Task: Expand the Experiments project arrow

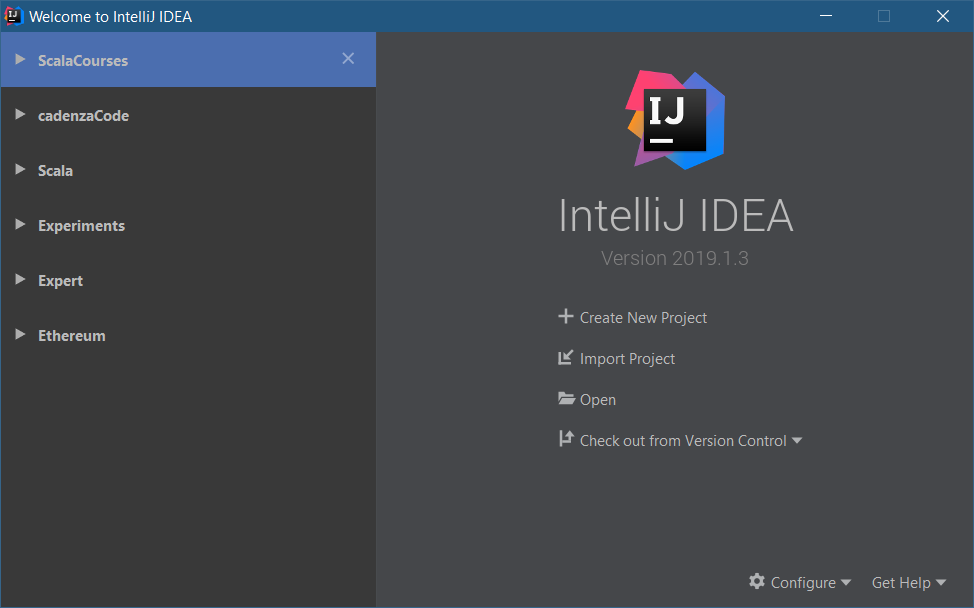Action: [x=20, y=224]
